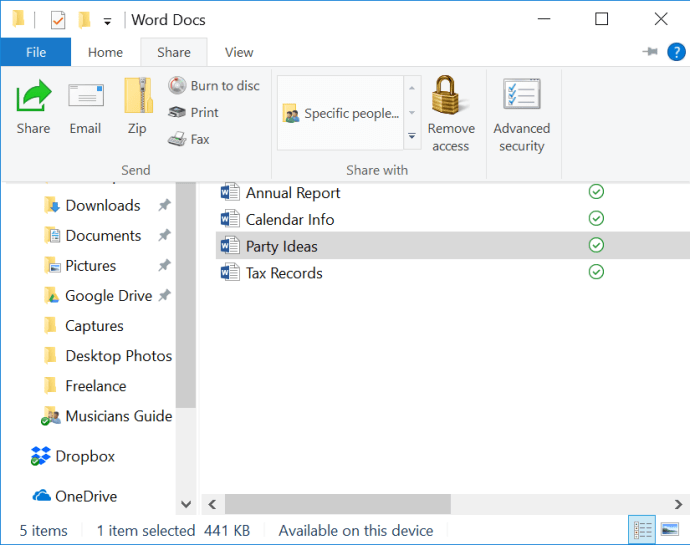Click the sync status checkmark for Annual Report

pos(596,191)
